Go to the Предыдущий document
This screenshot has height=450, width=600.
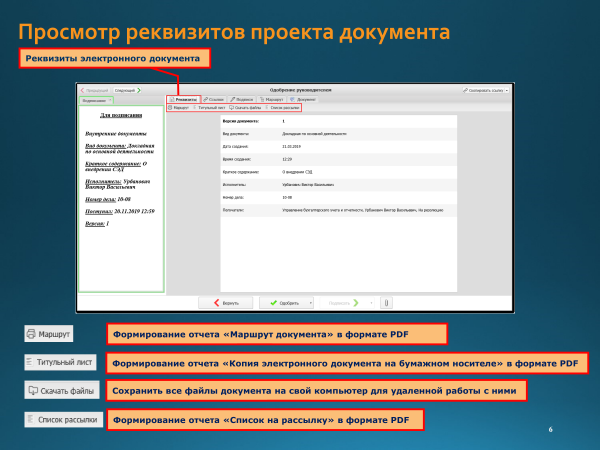tap(95, 90)
